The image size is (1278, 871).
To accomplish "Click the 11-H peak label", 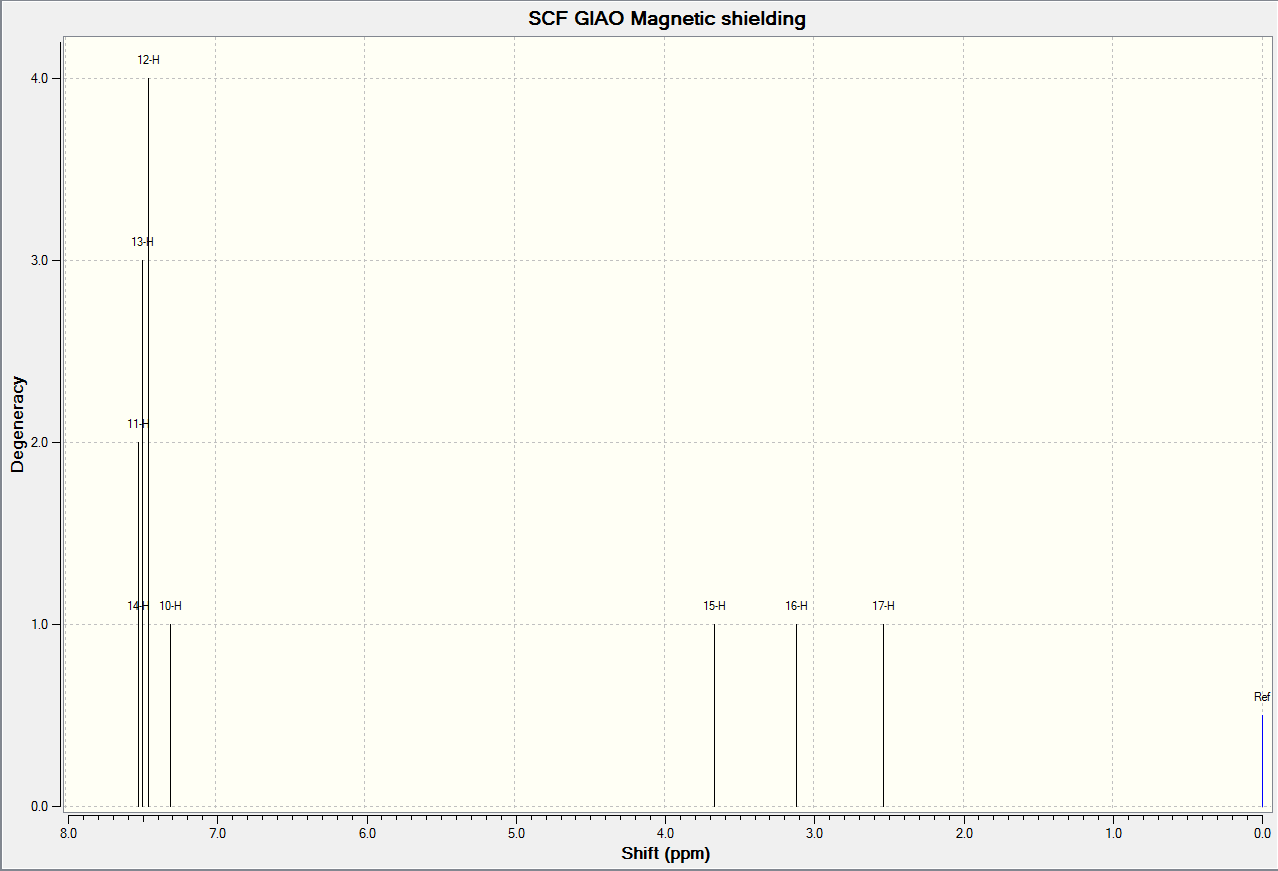I will coord(138,424).
